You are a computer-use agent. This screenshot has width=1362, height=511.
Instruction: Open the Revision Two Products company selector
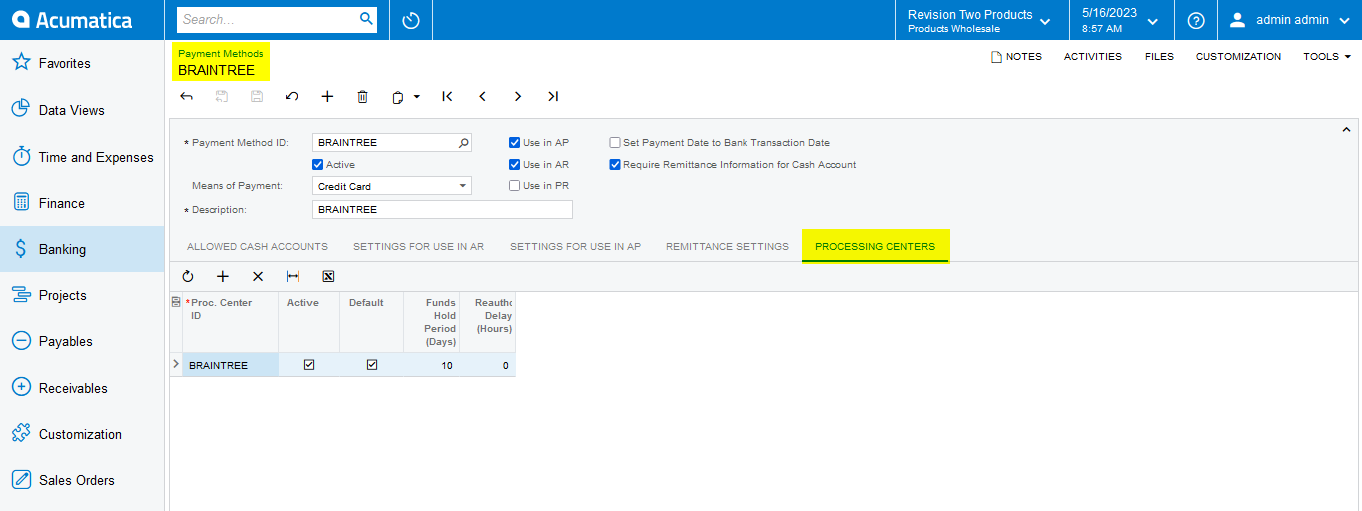(979, 20)
